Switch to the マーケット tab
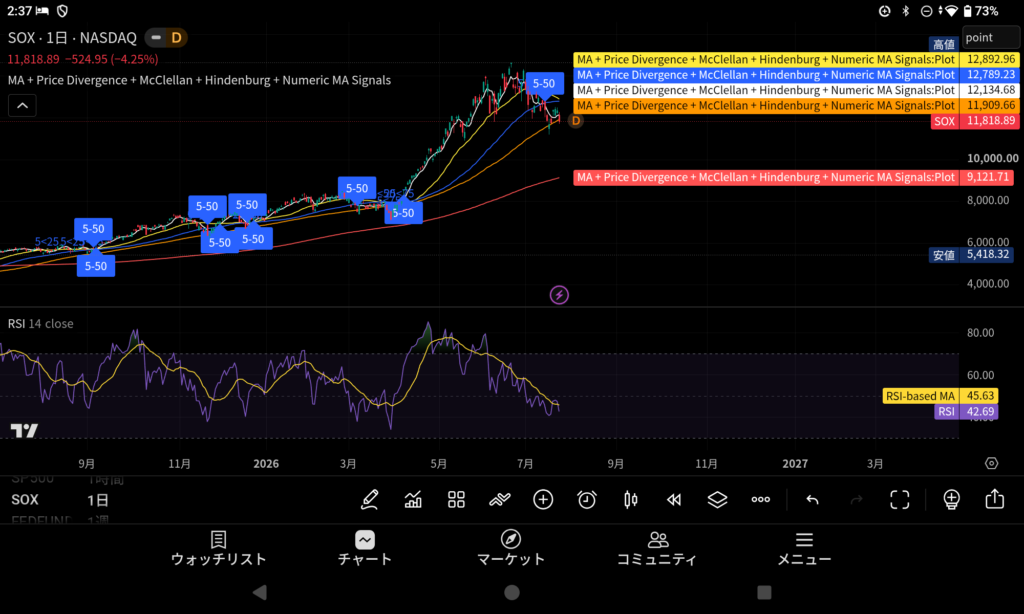This screenshot has width=1024, height=614. coord(511,549)
